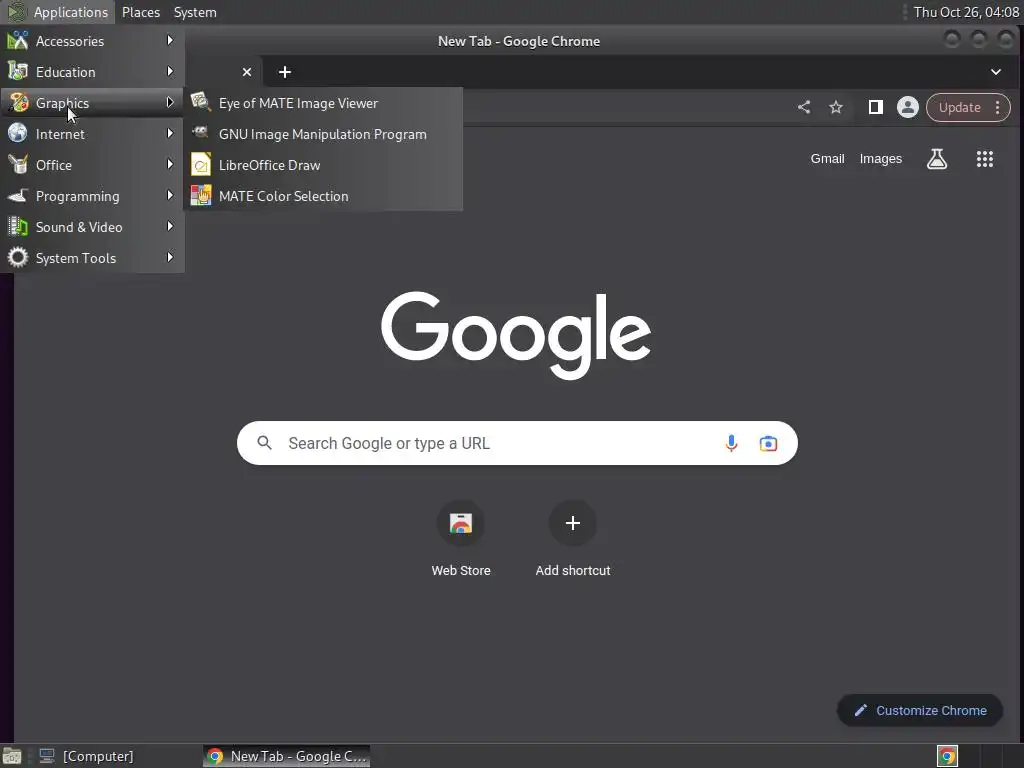The height and width of the screenshot is (768, 1024).
Task: Click the Accessories scissors icon
Action: point(18,40)
